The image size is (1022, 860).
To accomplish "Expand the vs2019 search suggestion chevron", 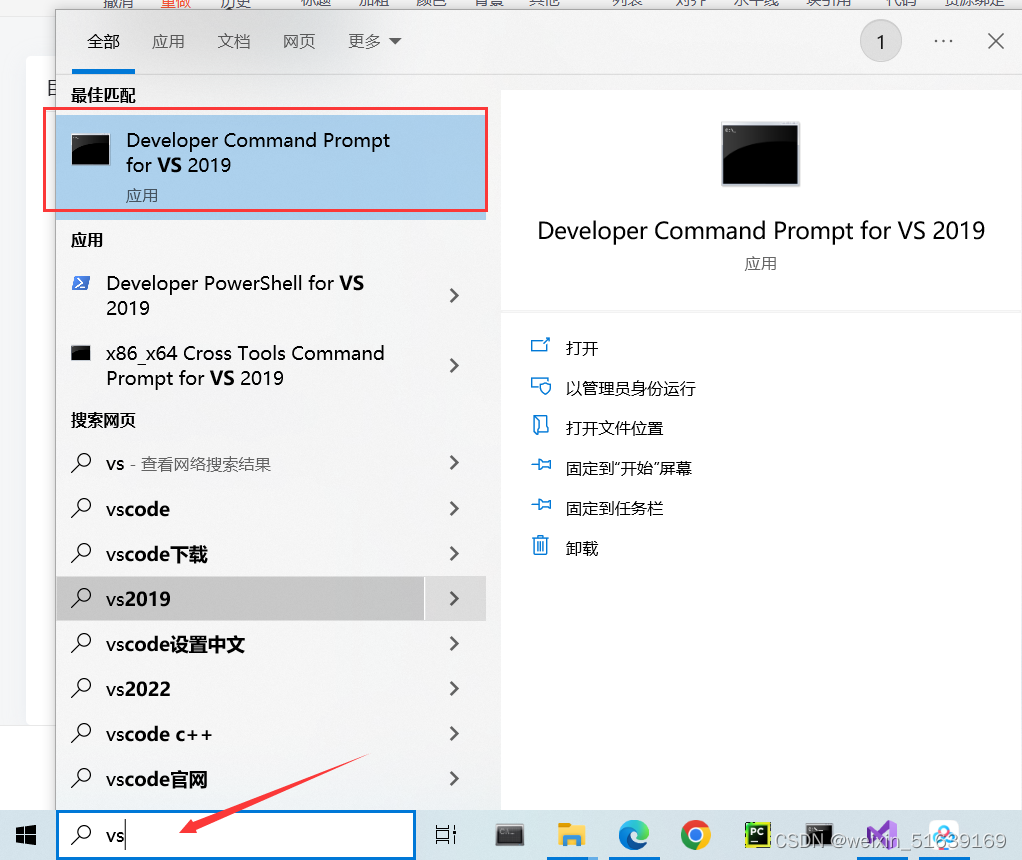I will point(455,598).
